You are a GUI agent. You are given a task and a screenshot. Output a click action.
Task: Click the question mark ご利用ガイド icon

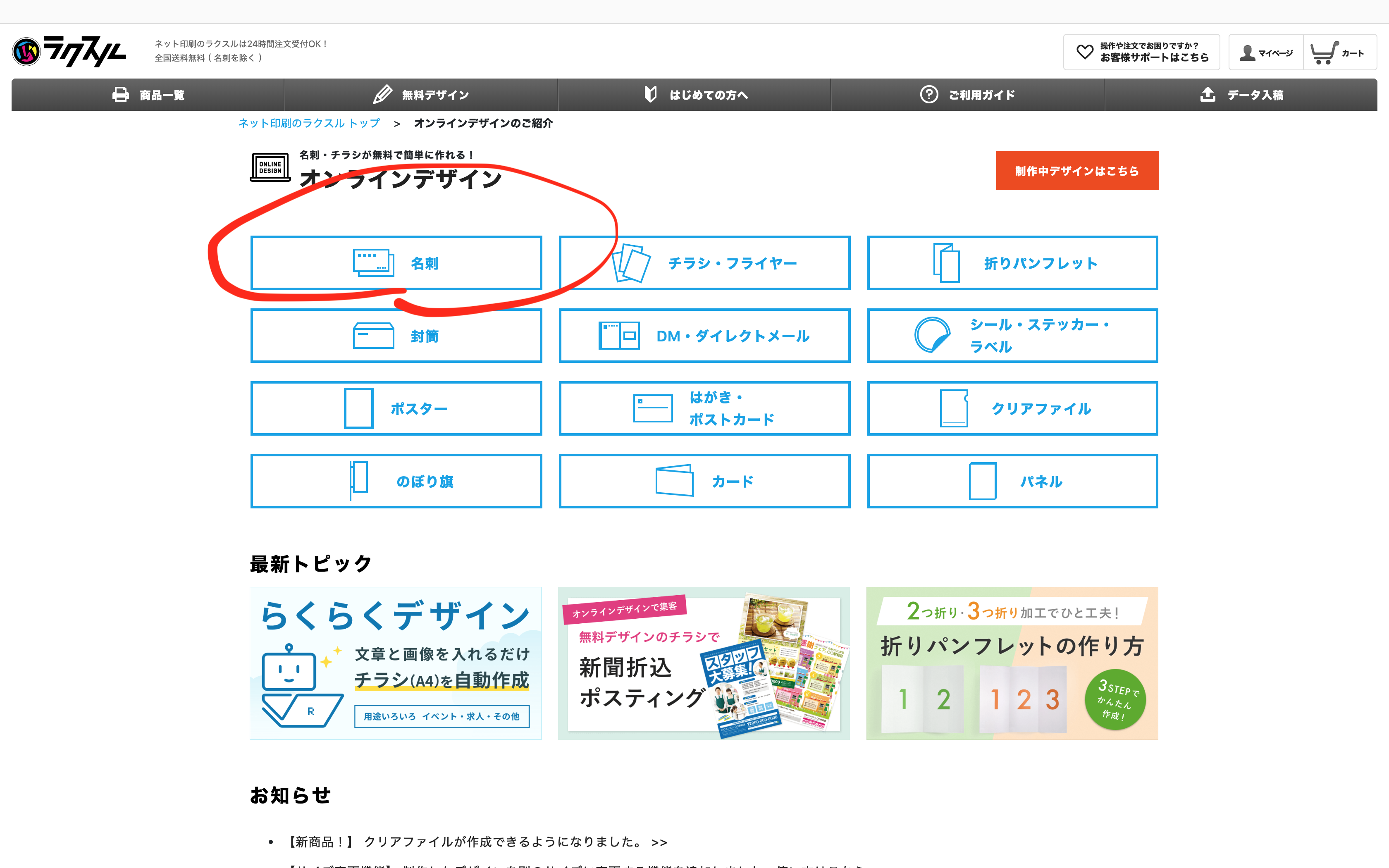tap(928, 95)
